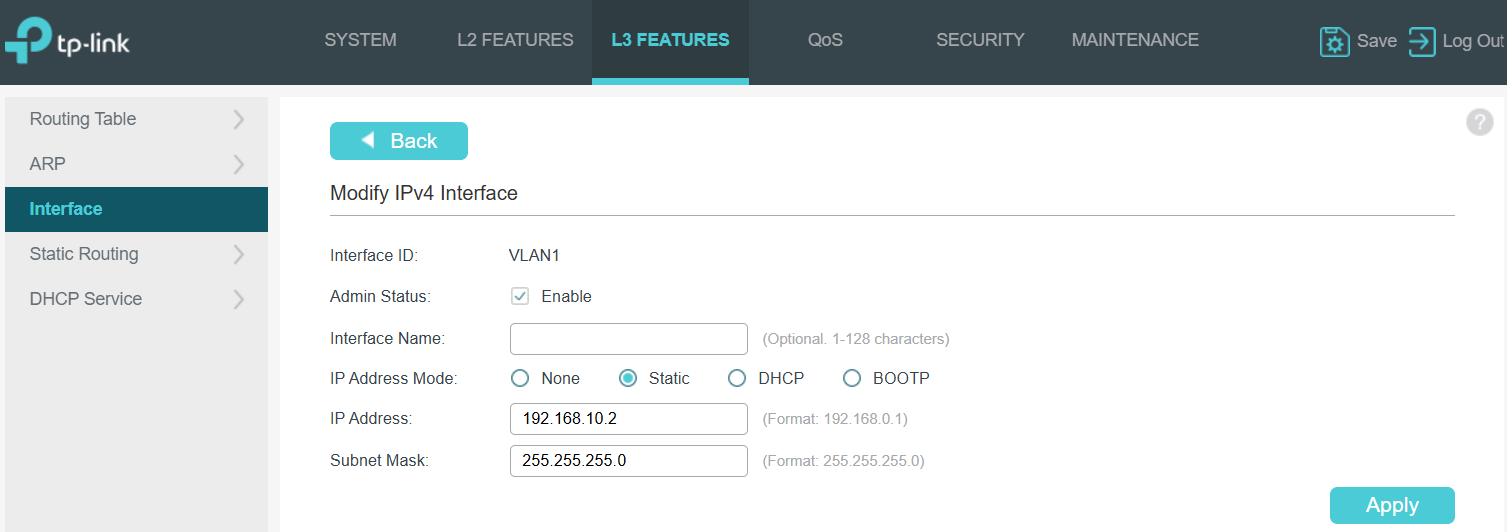This screenshot has width=1507, height=532.
Task: Open the L2 FEATURES tab
Action: pos(515,40)
